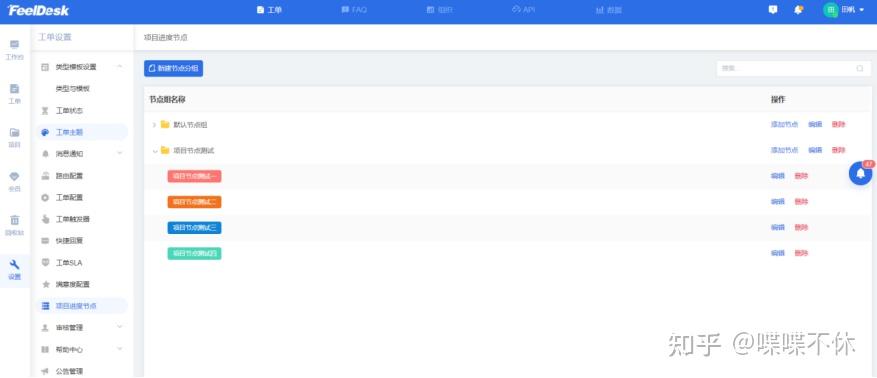Collapse the 类型模板设置 menu chevron

tap(120, 67)
